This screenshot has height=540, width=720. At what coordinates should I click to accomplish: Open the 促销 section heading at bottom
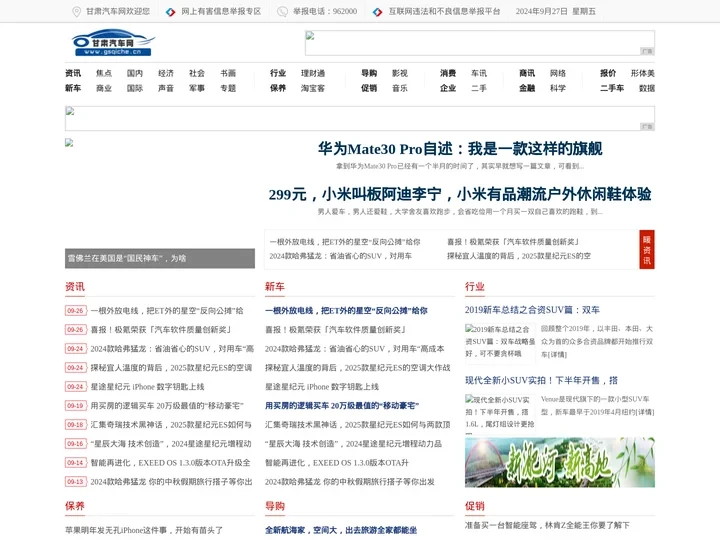click(475, 506)
